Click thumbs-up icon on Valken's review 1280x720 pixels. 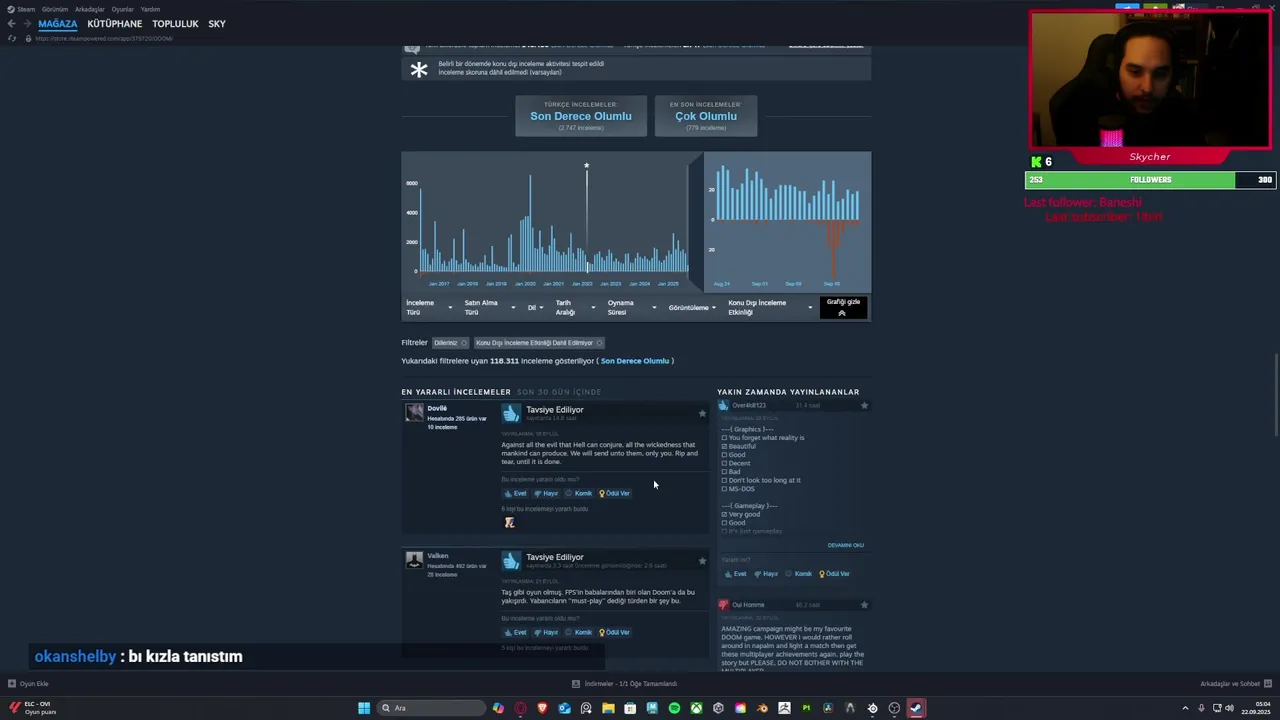pos(511,560)
